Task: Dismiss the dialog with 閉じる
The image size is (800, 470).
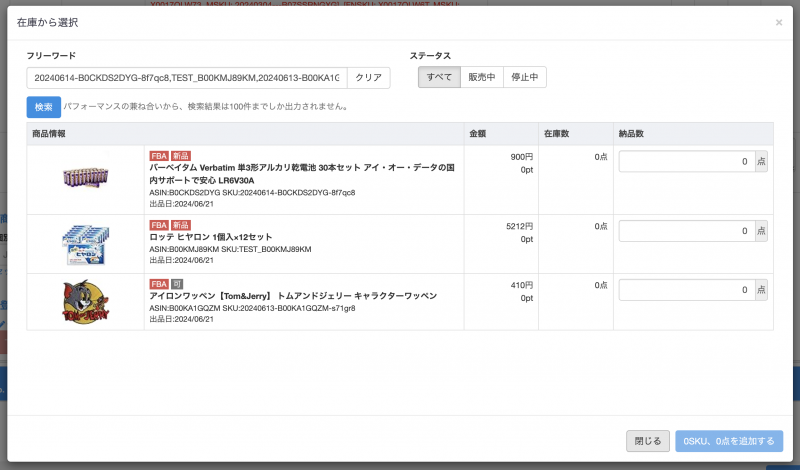Action: coord(648,441)
